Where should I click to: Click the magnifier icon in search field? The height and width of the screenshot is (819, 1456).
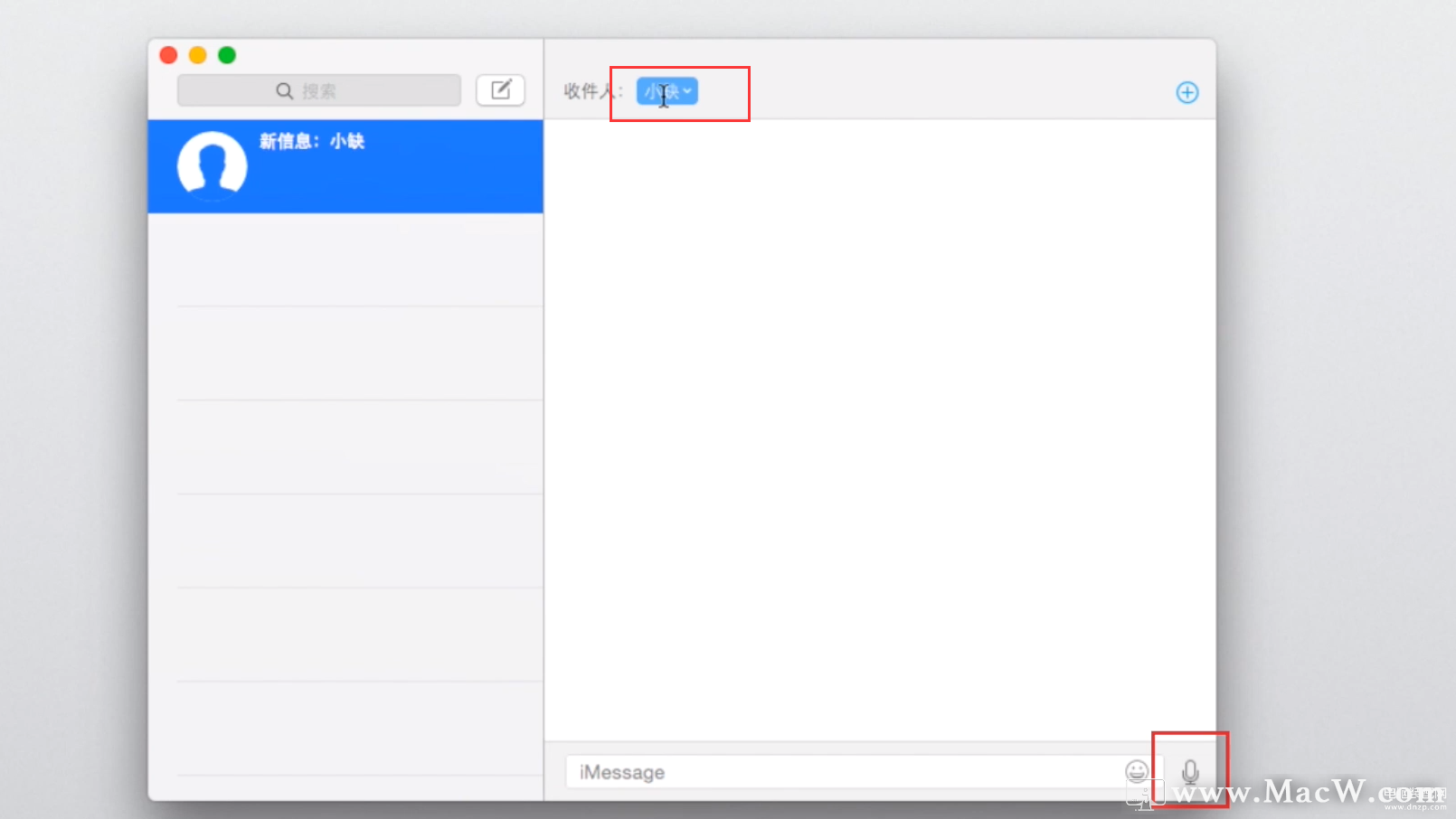pyautogui.click(x=285, y=91)
